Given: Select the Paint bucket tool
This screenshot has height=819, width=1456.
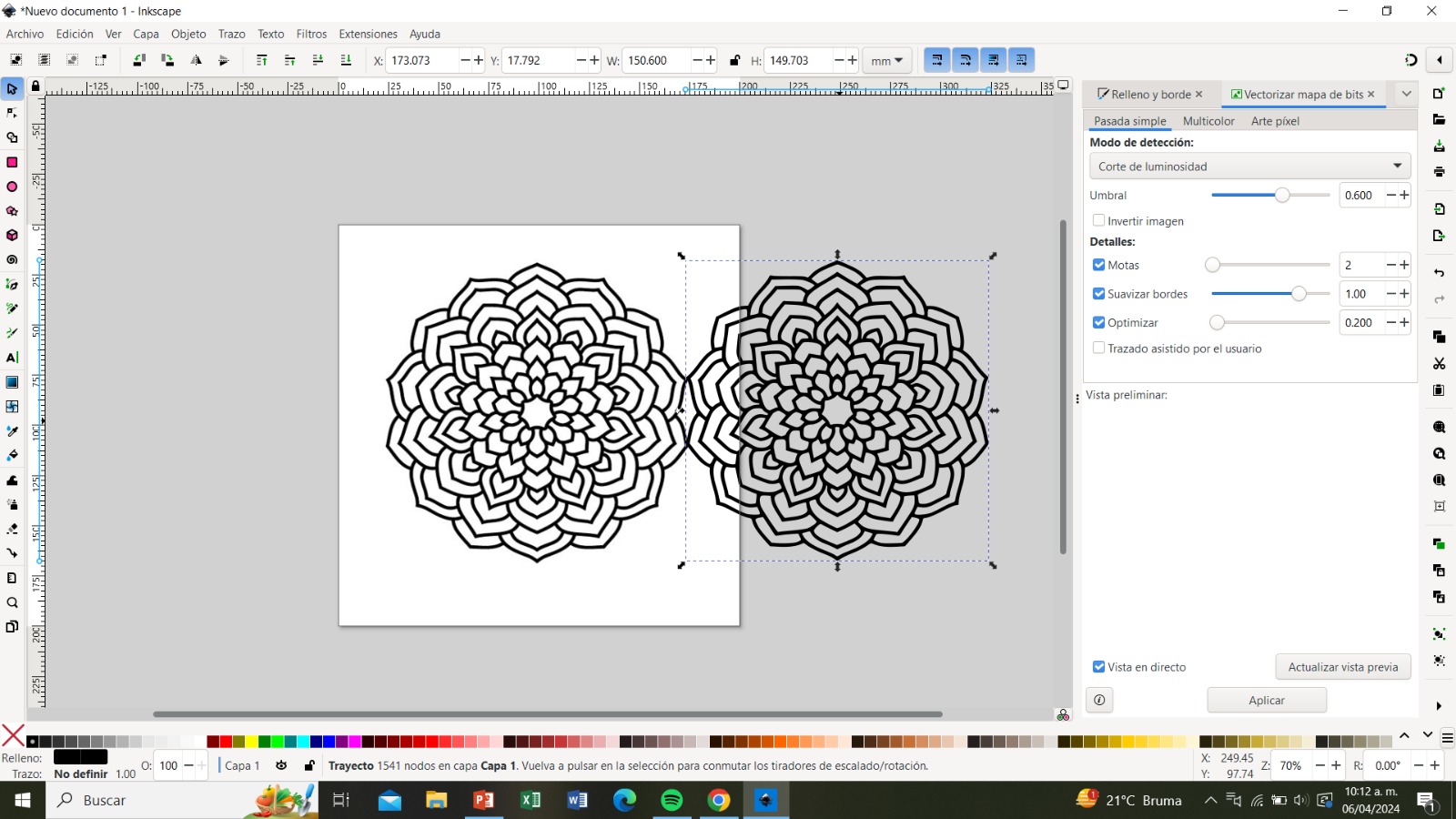Looking at the screenshot, I should [x=12, y=455].
